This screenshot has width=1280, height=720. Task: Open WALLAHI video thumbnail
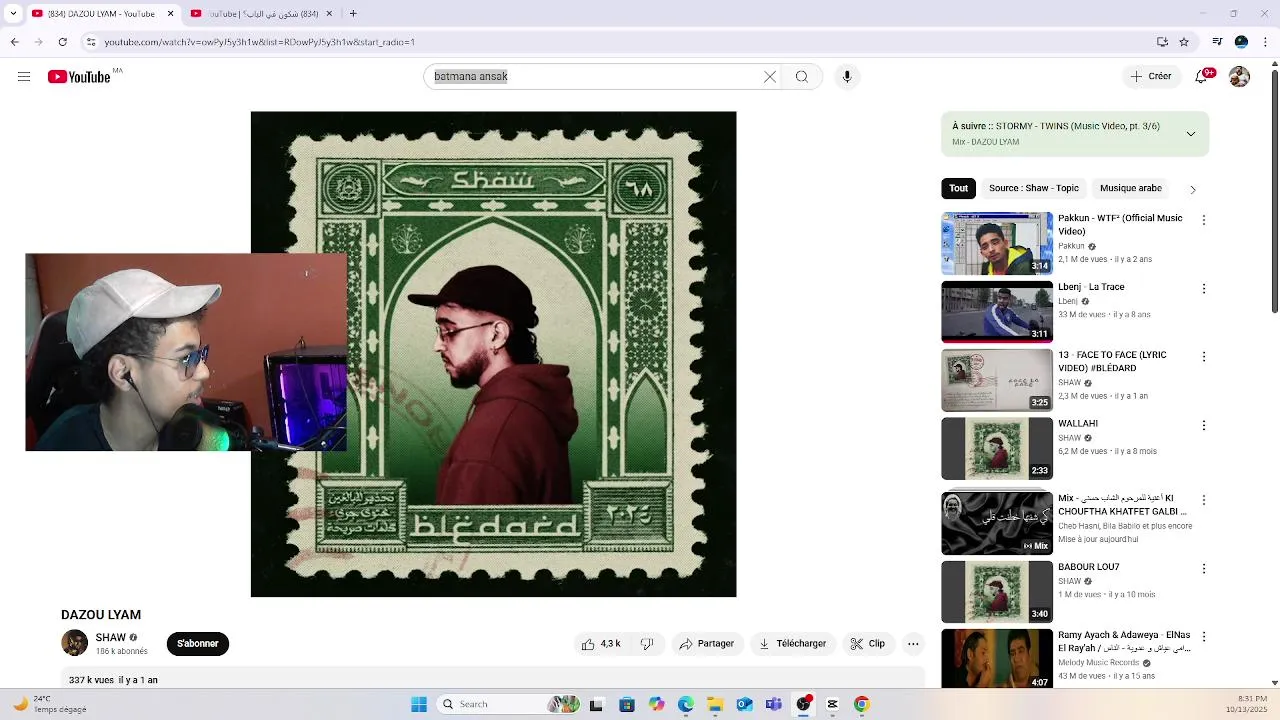997,449
